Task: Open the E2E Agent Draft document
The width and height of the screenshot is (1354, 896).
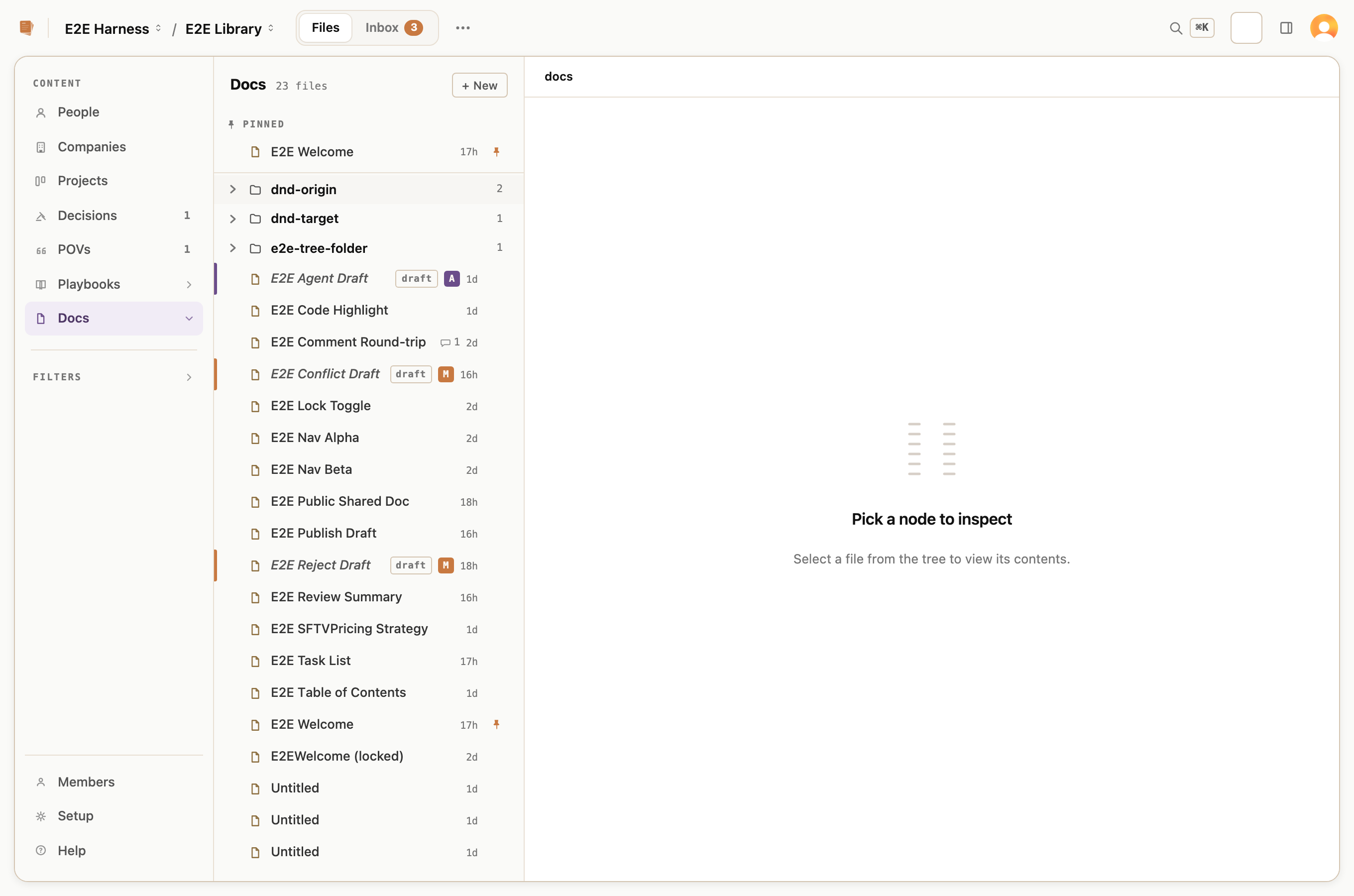Action: coord(368,278)
